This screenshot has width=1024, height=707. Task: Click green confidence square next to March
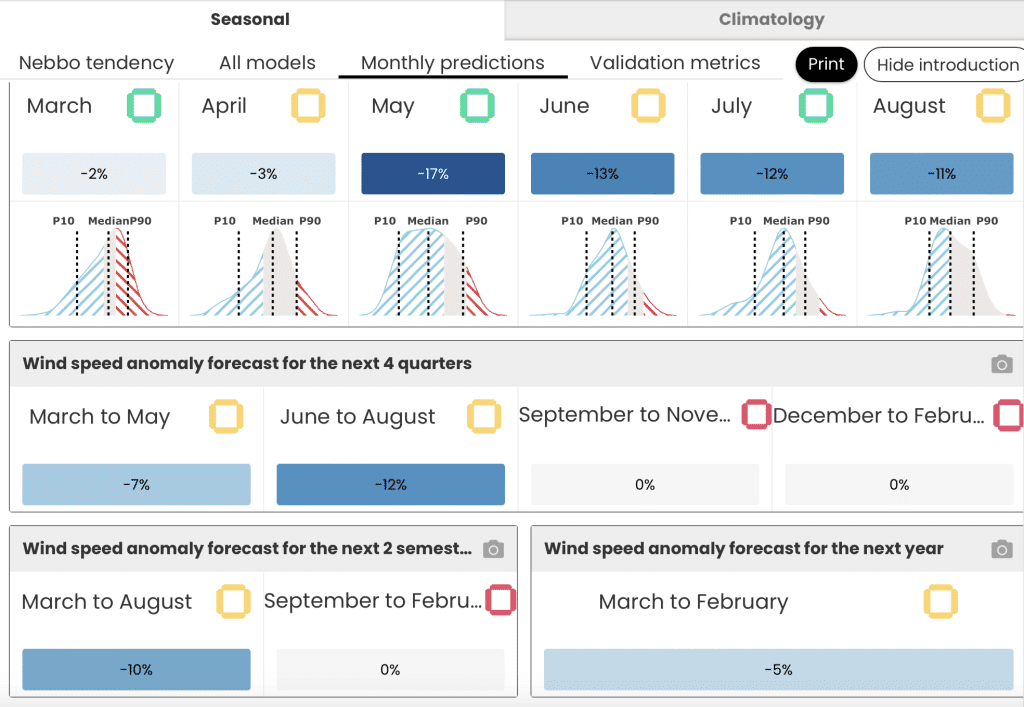tap(144, 106)
